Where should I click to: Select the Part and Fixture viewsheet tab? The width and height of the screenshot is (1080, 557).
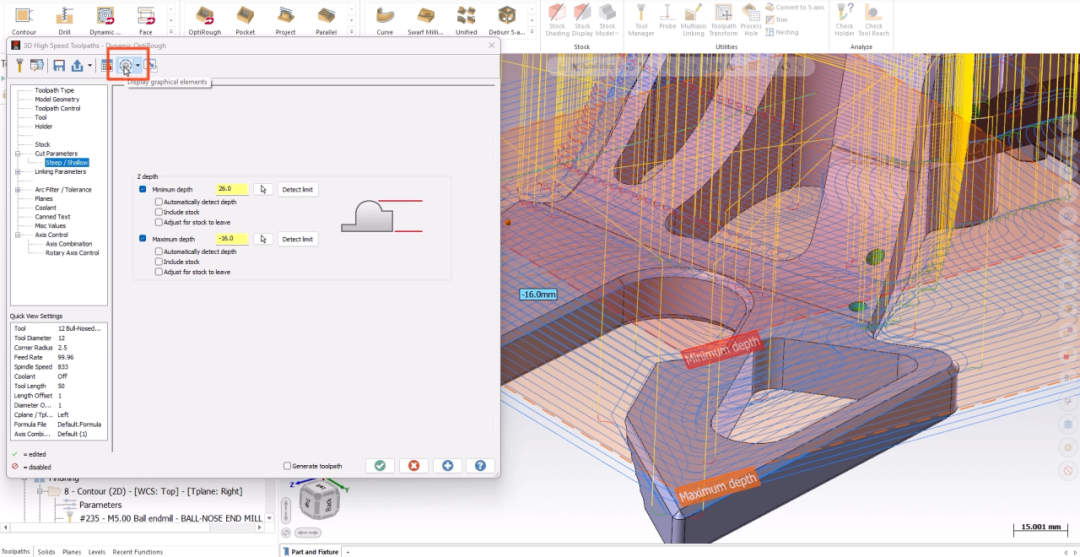[310, 551]
